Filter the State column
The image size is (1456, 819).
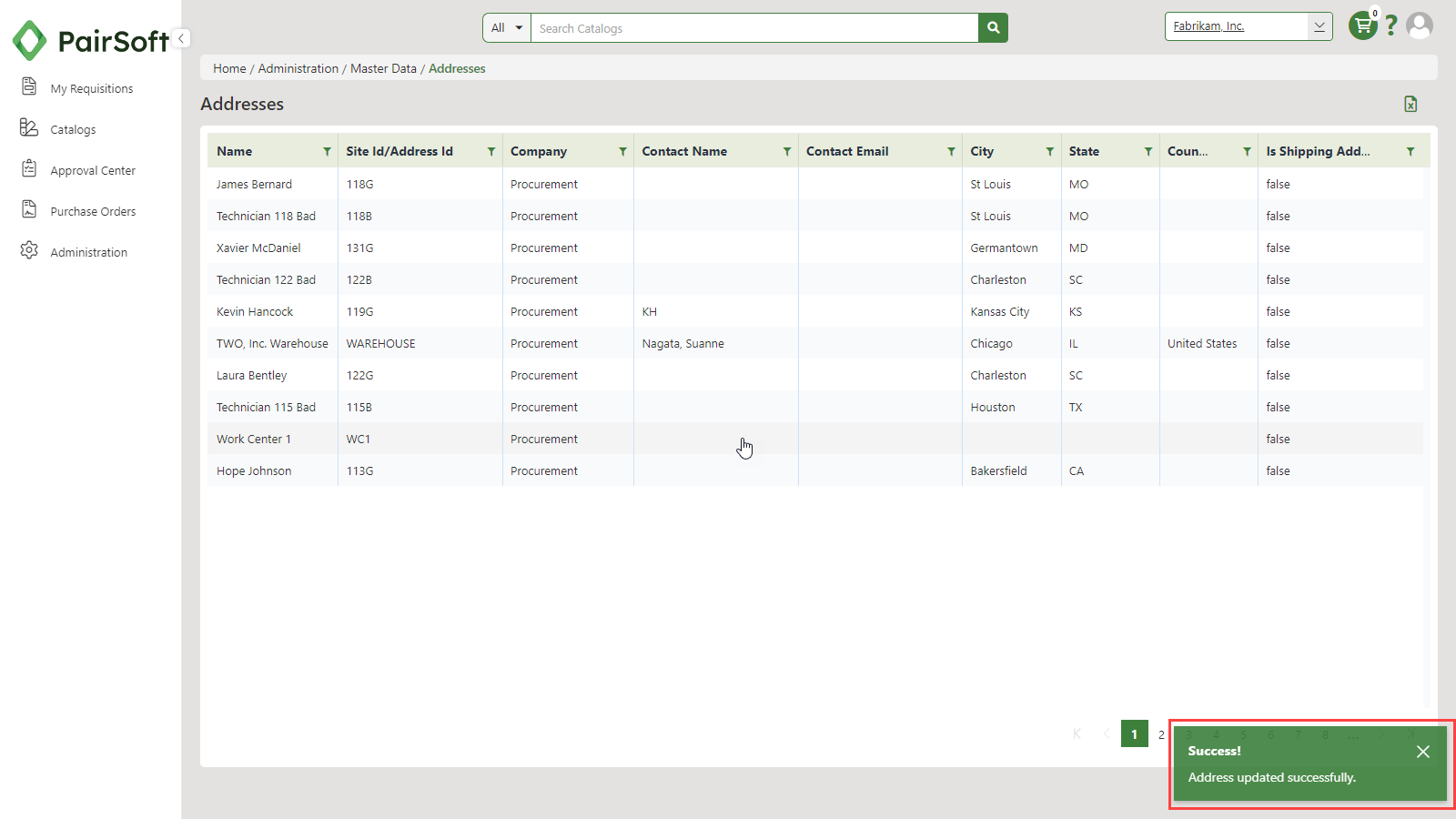pos(1148,152)
